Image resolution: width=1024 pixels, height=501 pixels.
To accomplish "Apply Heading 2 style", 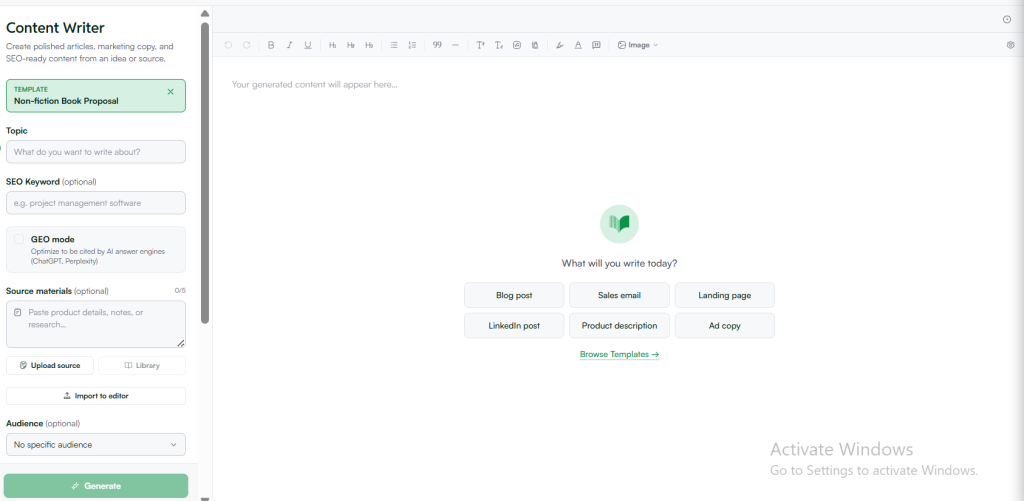I will (x=351, y=45).
